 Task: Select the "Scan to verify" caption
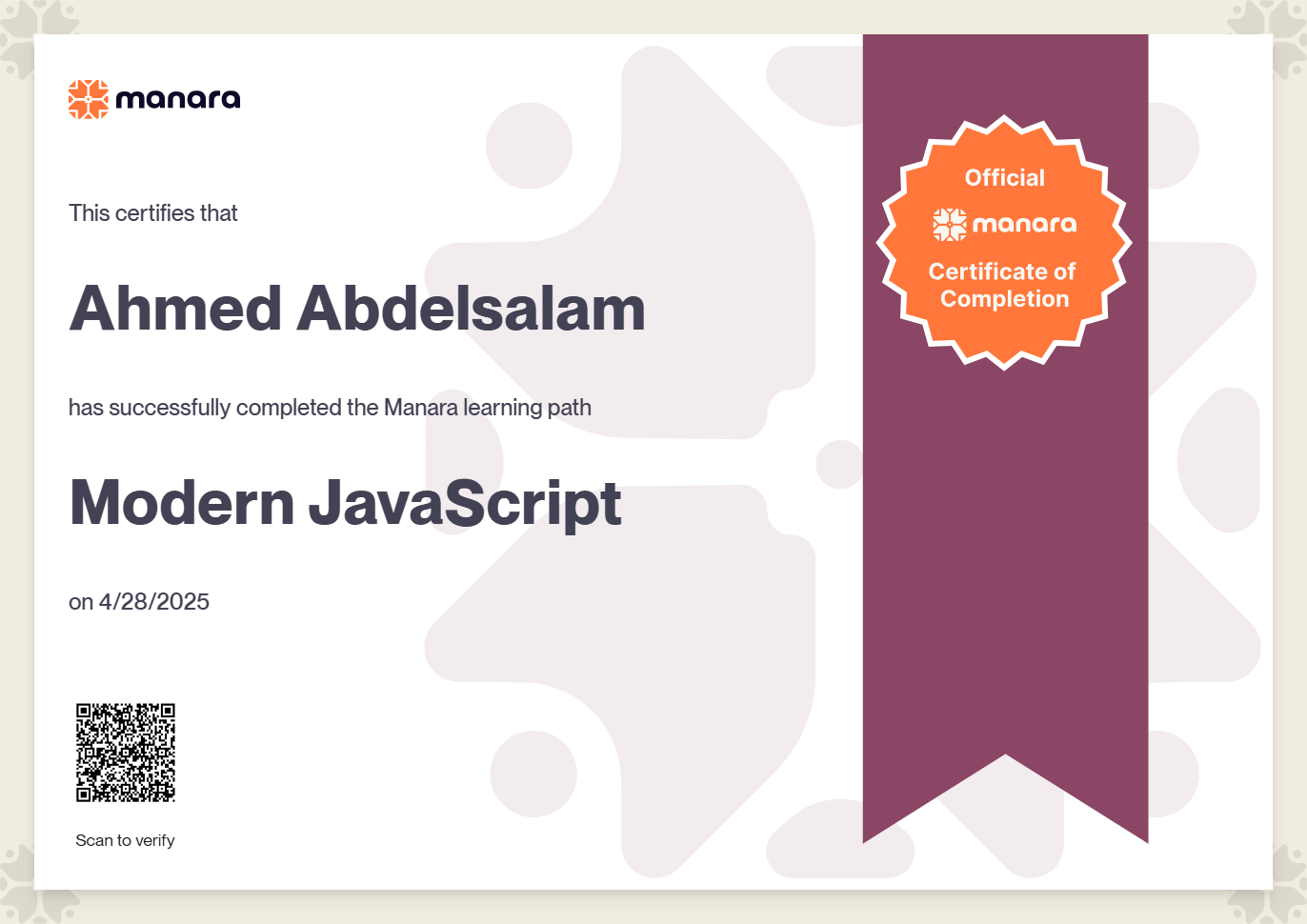125,840
